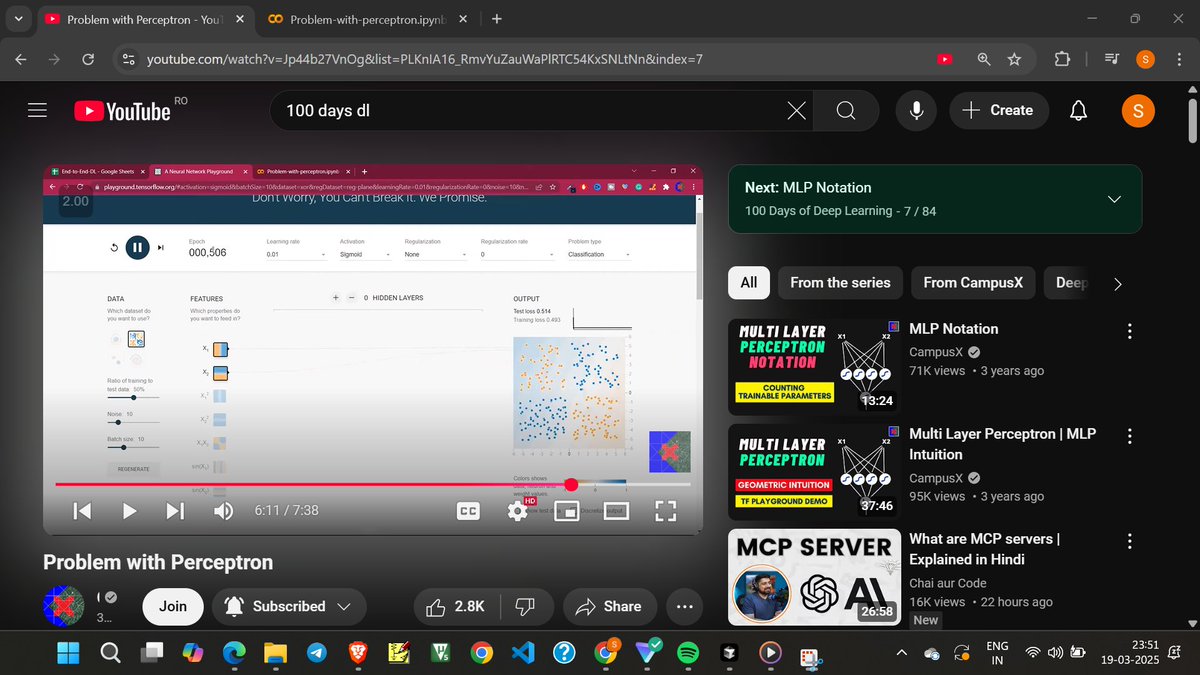The image size is (1200, 675).
Task: Open the YouTube hamburger guide menu
Action: (x=38, y=110)
